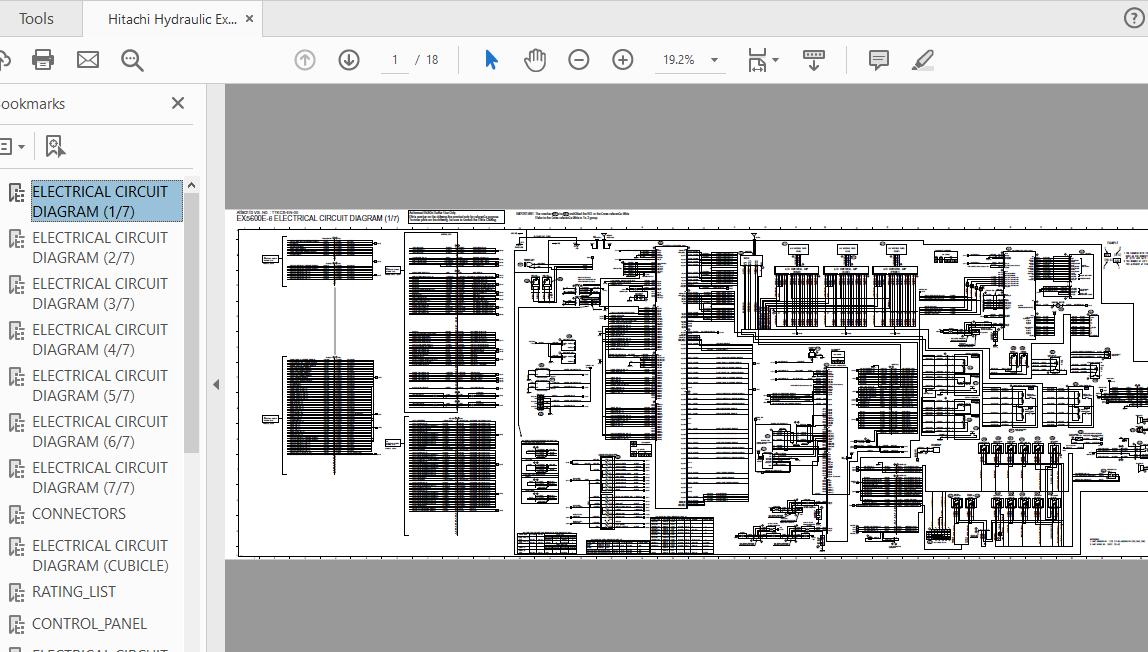Select the Hitachi Hydraulic document tab

(172, 19)
